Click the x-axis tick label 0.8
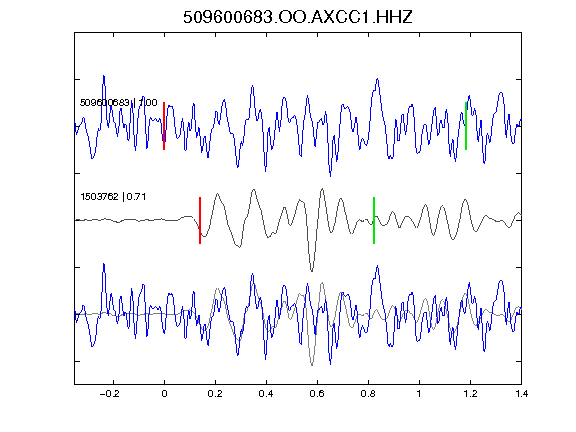The width and height of the screenshot is (576, 432). click(368, 394)
